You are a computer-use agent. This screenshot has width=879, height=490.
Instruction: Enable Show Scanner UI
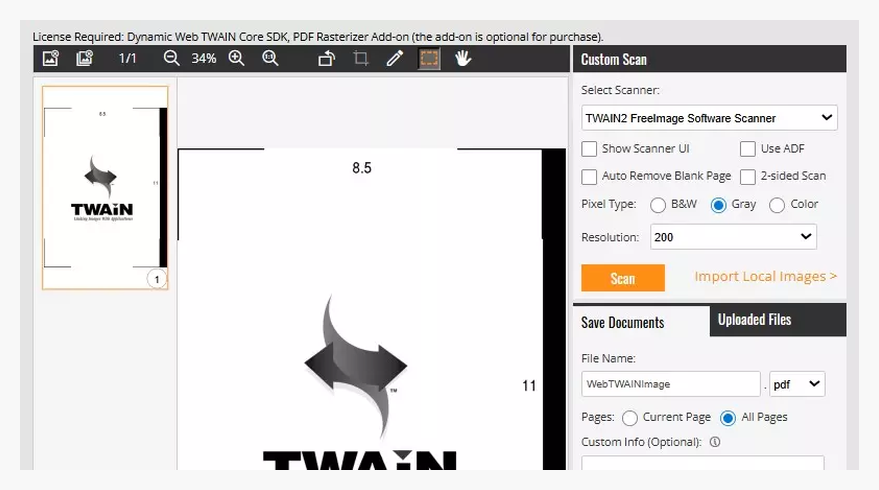point(589,149)
